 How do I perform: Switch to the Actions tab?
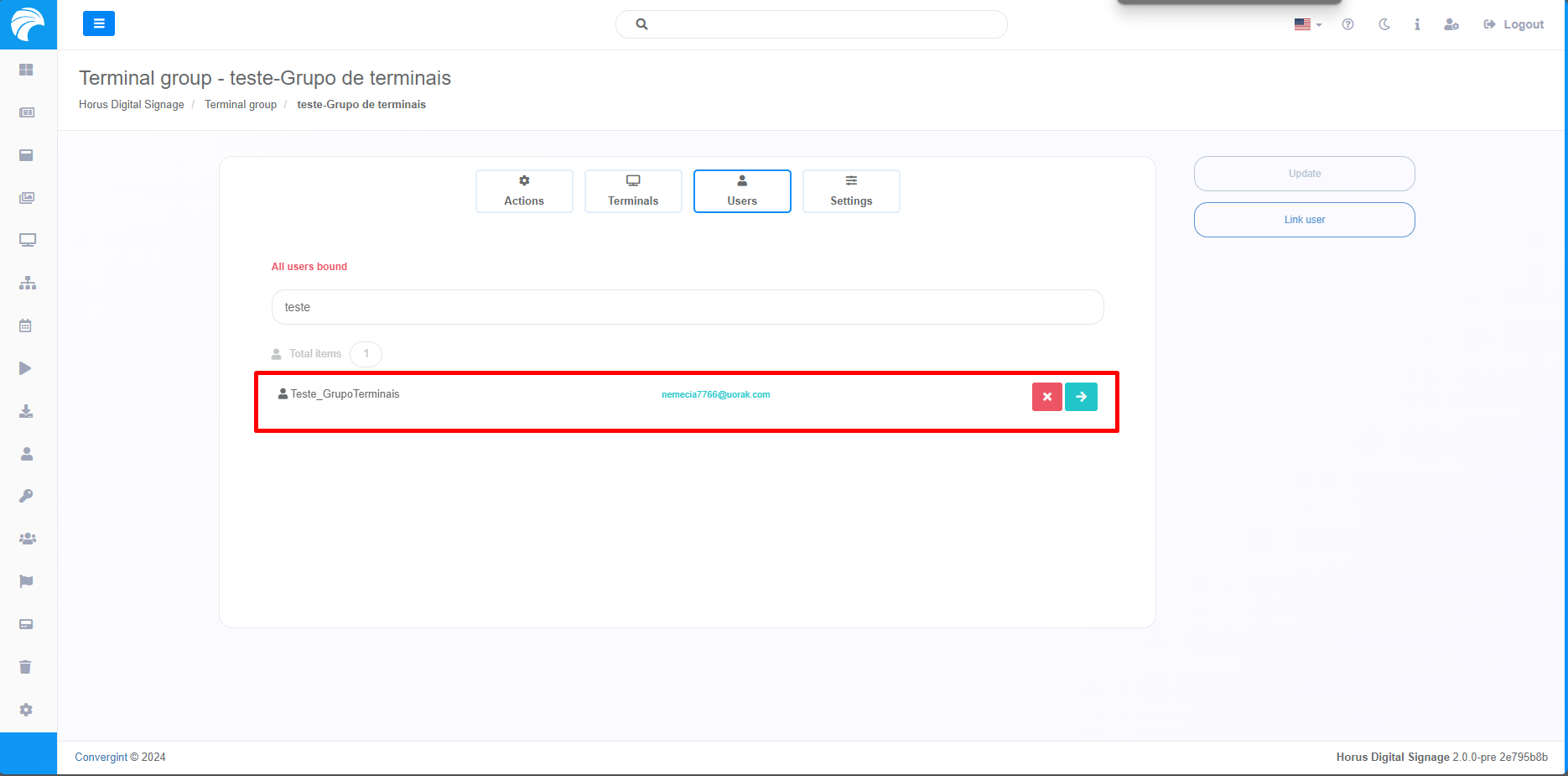point(524,191)
